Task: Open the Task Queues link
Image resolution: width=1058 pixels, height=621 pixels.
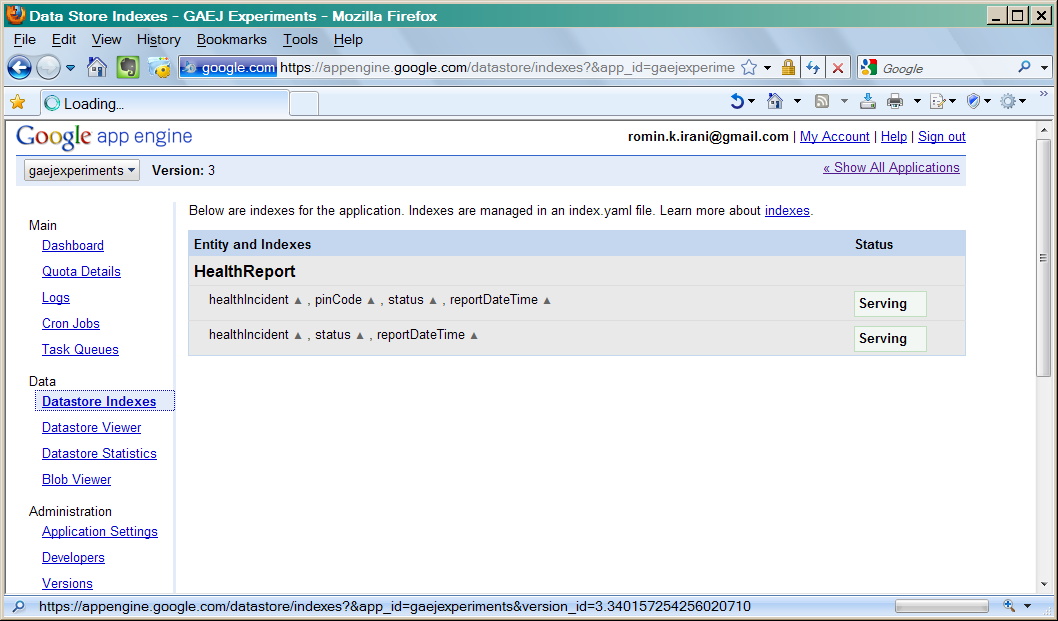Action: pyautogui.click(x=80, y=350)
